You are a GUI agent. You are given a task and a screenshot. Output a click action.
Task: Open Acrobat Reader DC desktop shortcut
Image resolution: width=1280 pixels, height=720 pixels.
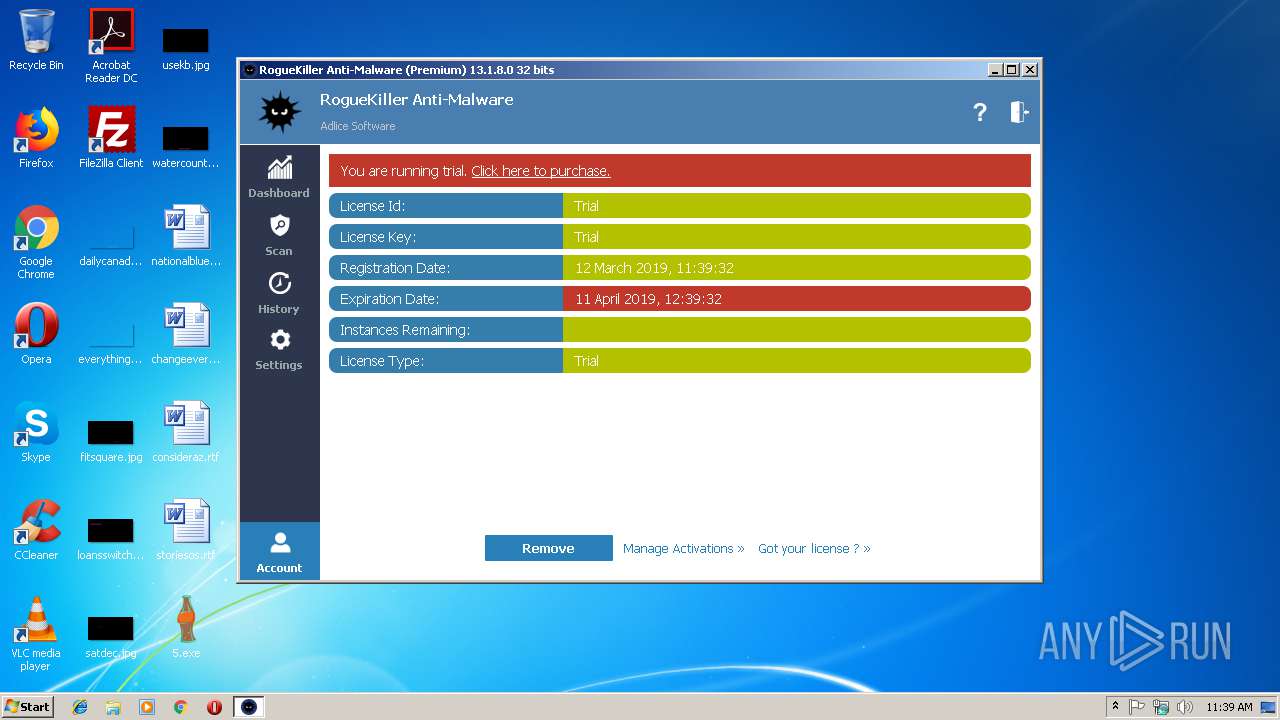[111, 45]
